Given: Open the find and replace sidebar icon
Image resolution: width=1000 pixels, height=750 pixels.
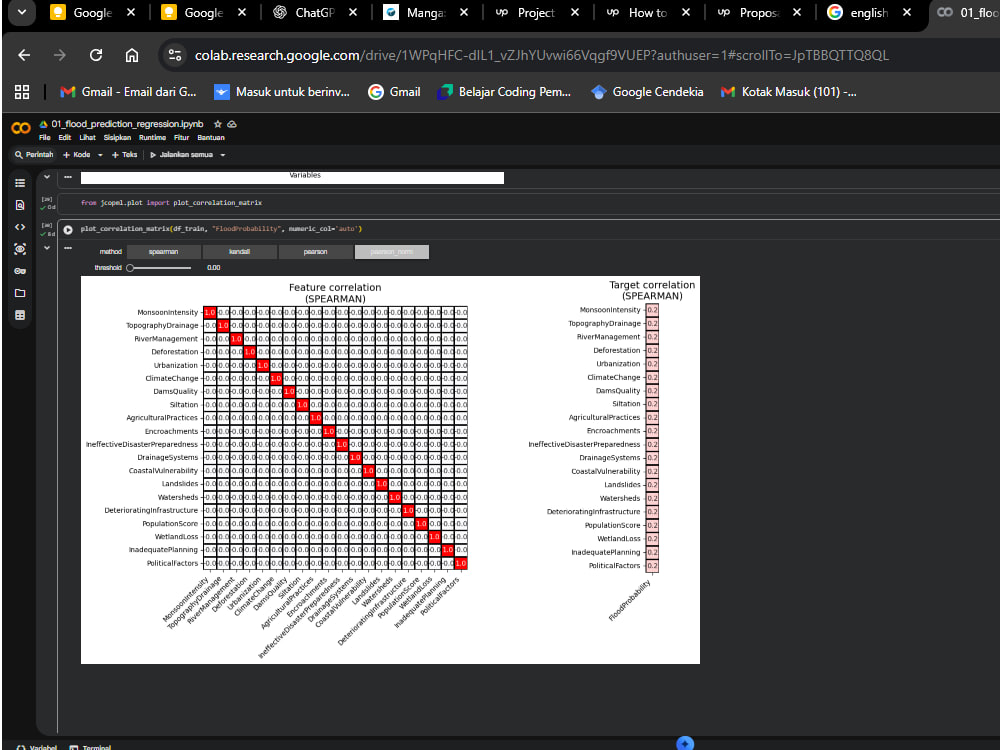Looking at the screenshot, I should (20, 205).
